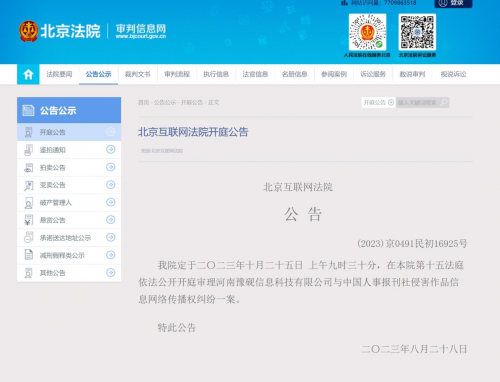Click the 登录 login button
The image size is (500, 382).
pos(453,3)
